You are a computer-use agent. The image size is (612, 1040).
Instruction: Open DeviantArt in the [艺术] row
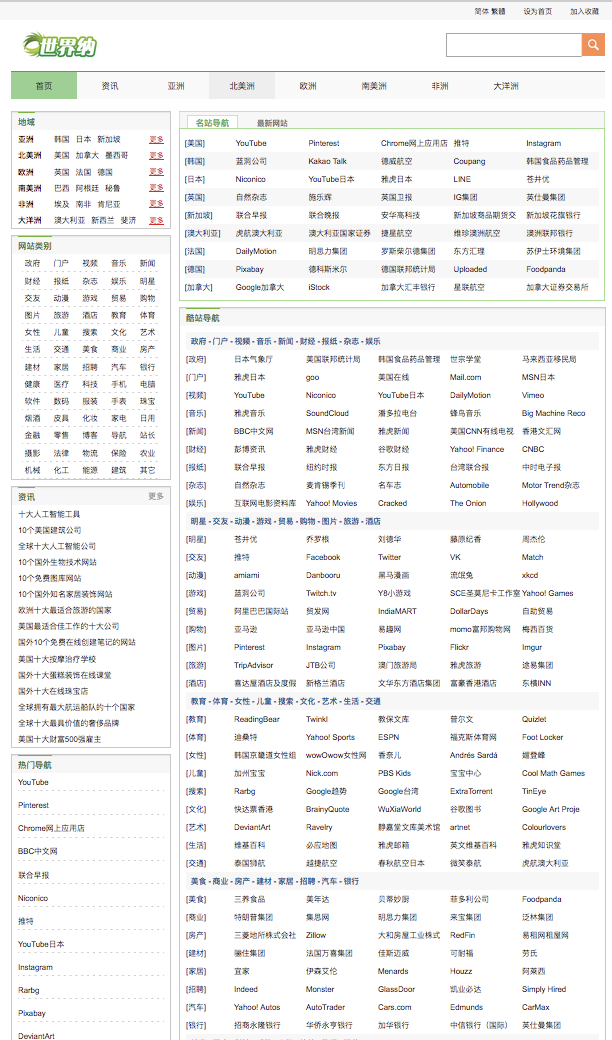pos(253,827)
